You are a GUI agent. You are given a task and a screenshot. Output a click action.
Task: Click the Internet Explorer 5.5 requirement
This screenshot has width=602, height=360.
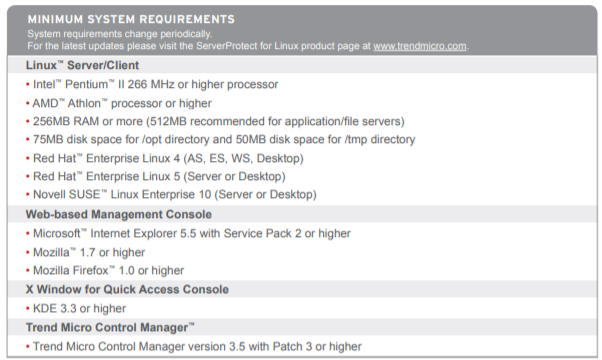click(192, 233)
